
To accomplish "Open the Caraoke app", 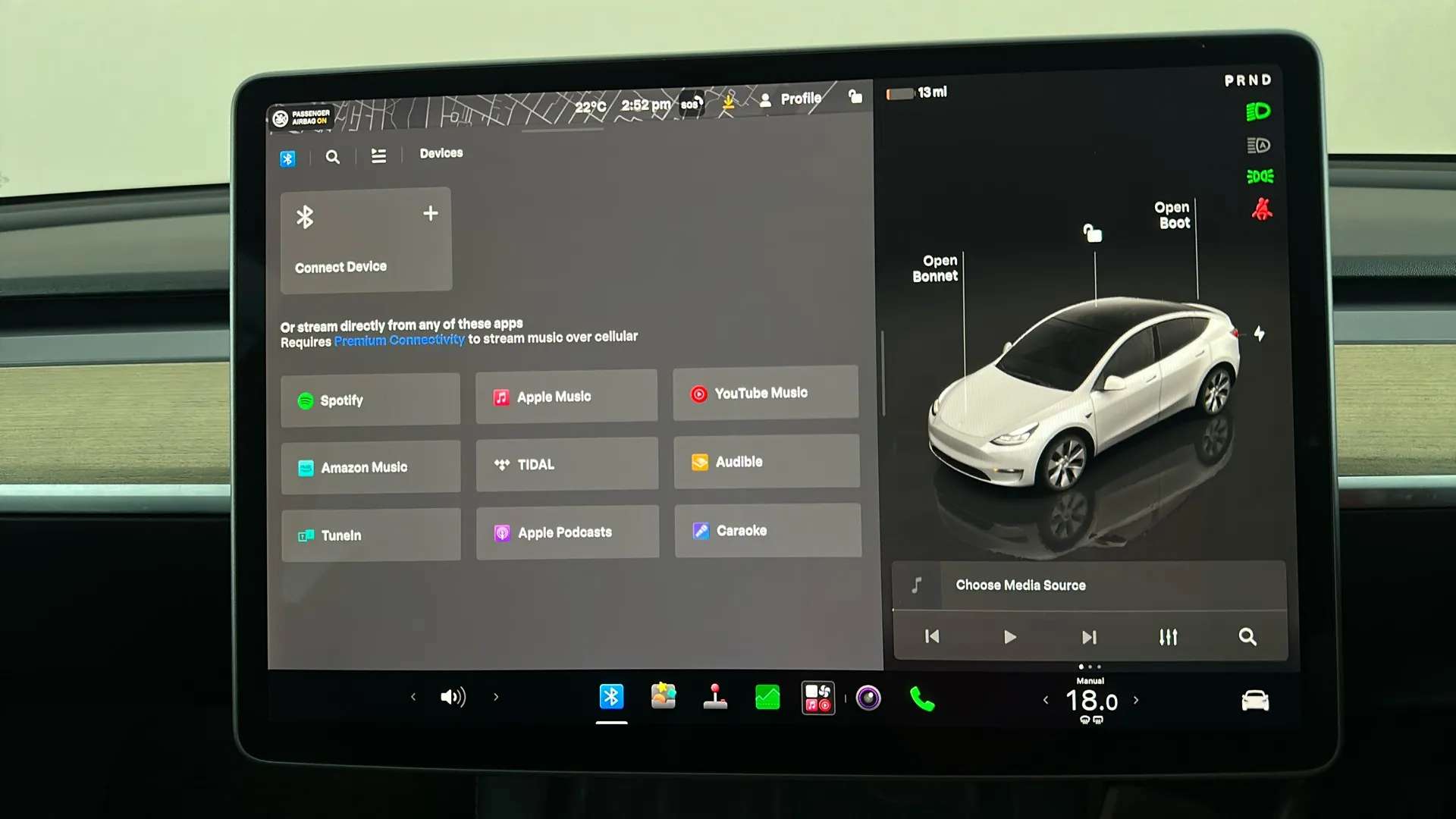I will coord(767,530).
